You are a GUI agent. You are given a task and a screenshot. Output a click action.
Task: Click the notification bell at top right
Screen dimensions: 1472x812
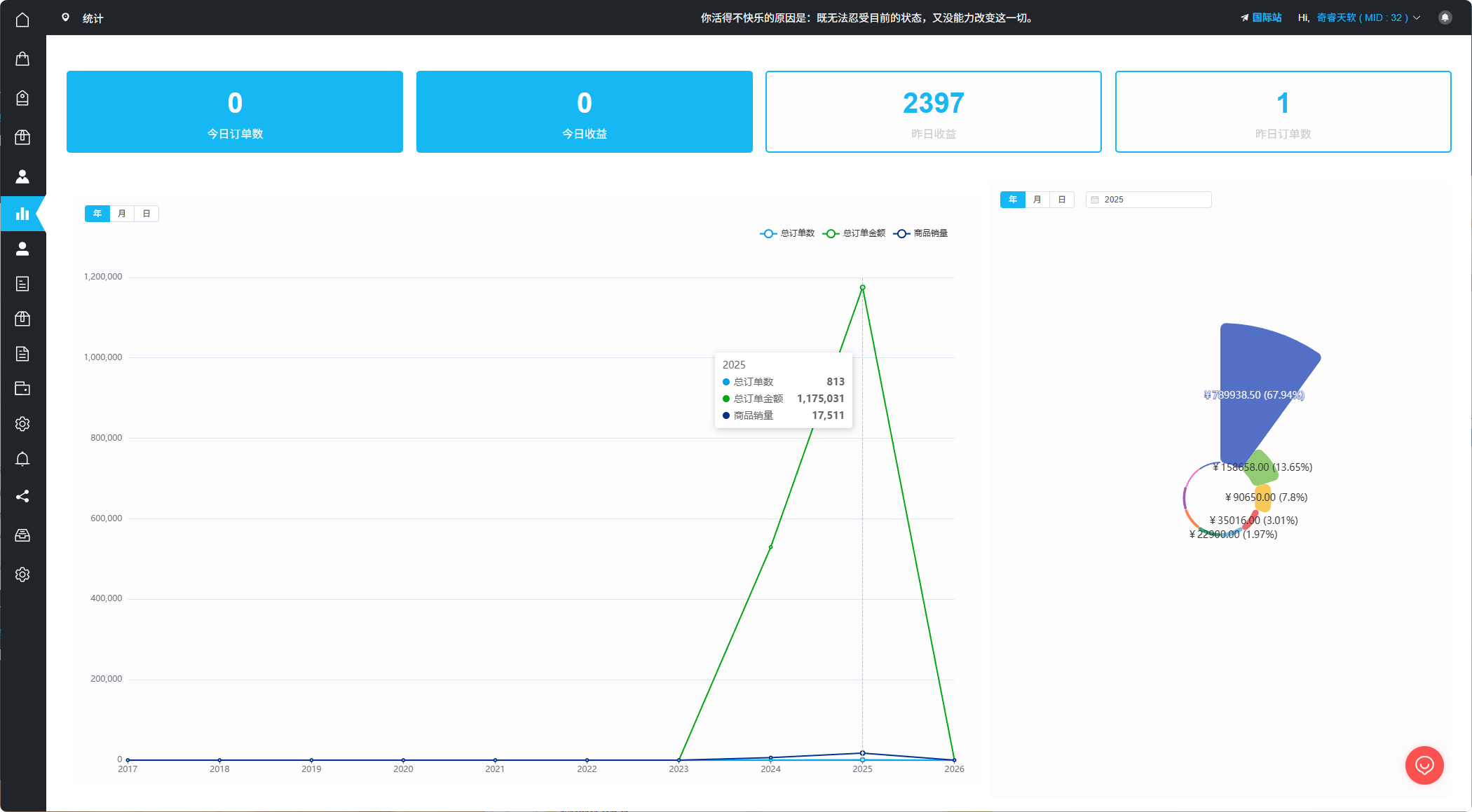(x=1445, y=17)
